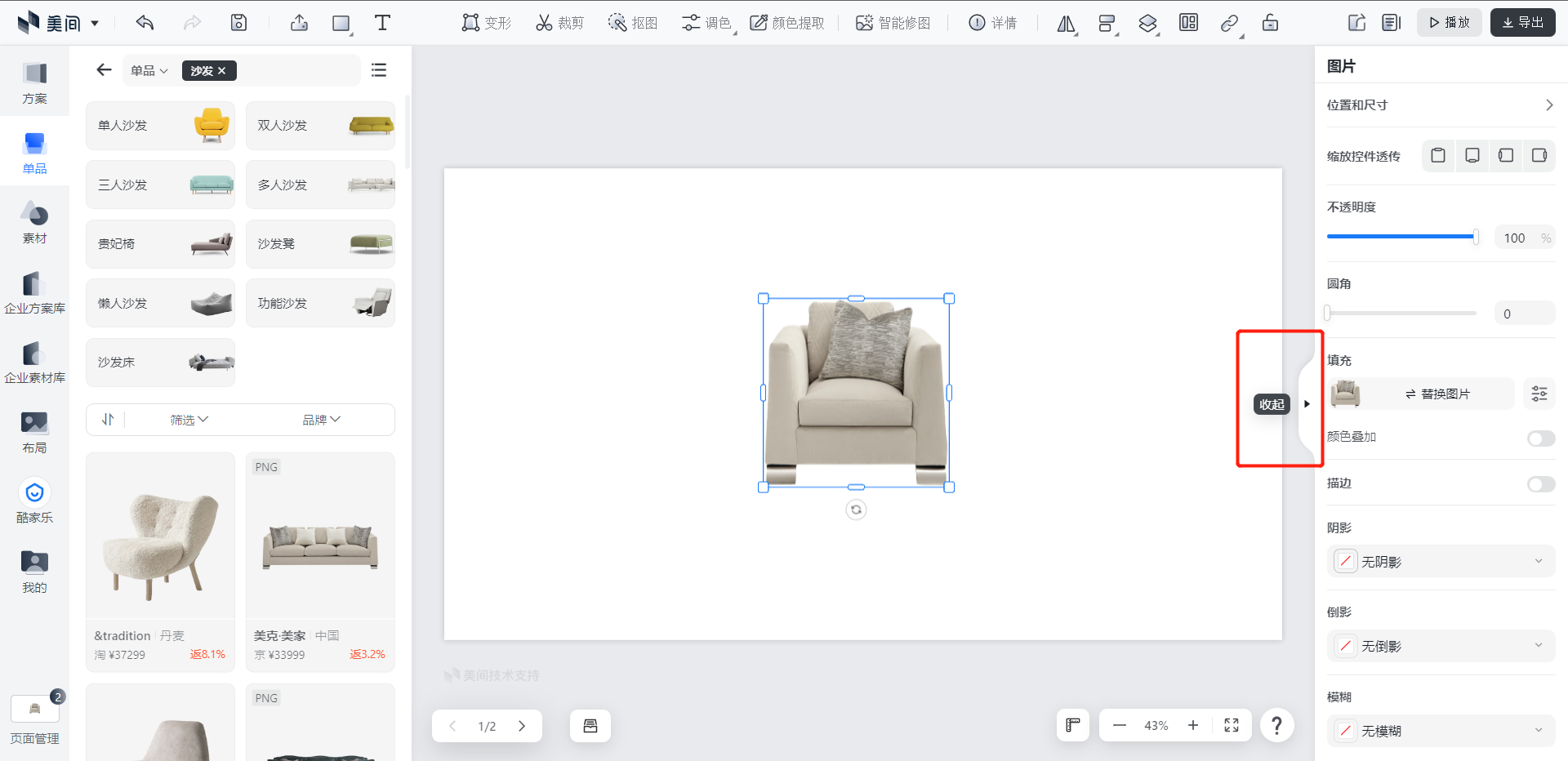Image resolution: width=1568 pixels, height=761 pixels.
Task: Toggle the ruler guide icon
Action: click(1073, 725)
